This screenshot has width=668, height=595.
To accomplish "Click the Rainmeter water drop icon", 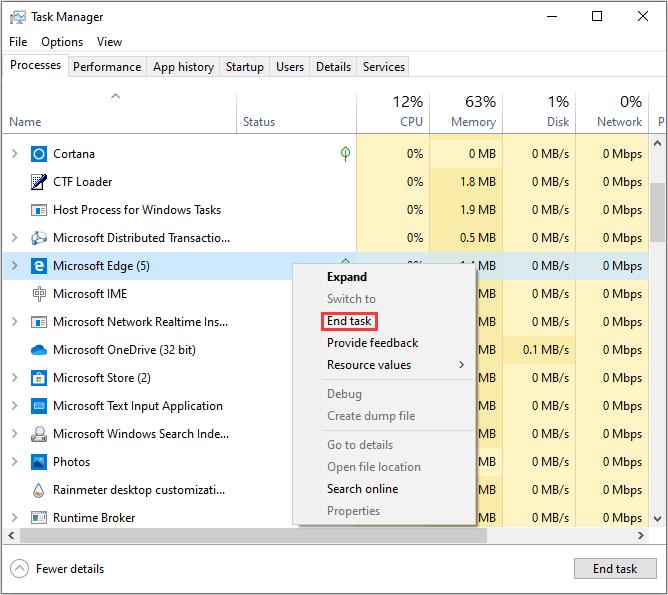I will pyautogui.click(x=39, y=490).
